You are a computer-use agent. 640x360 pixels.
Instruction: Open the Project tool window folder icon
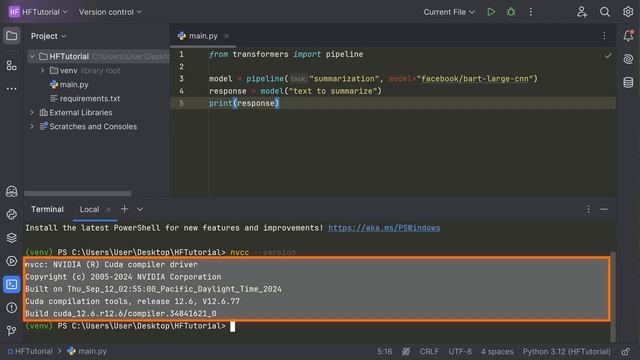(11, 36)
